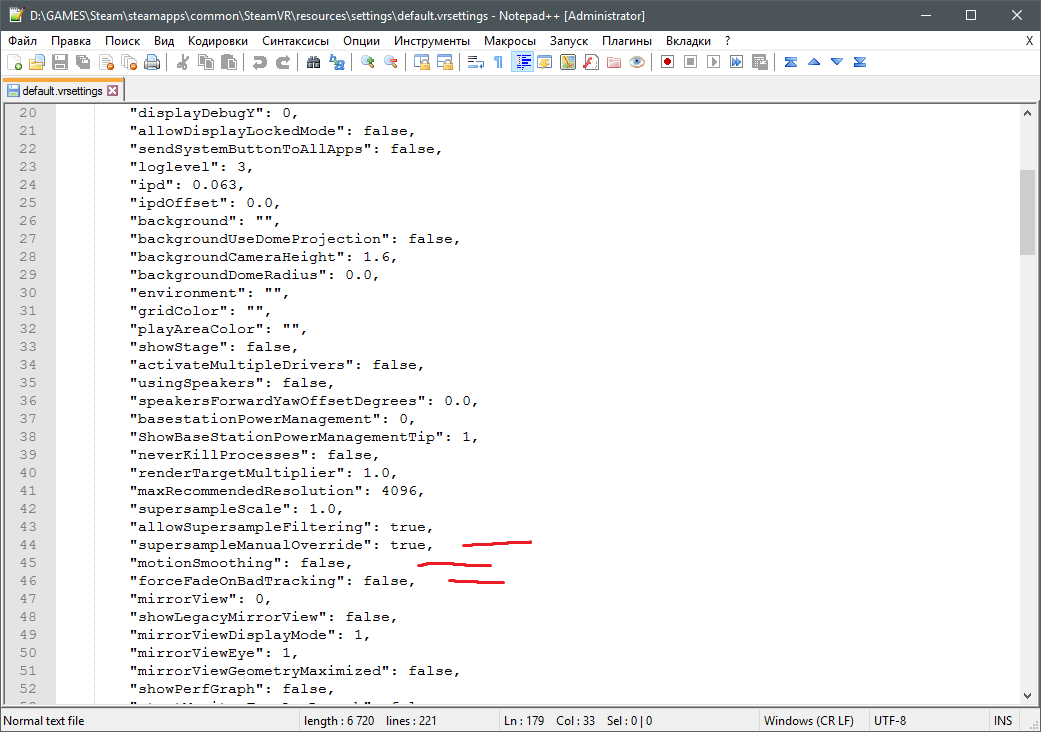Viewport: 1041px width, 732px height.
Task: Start macro recording with red circle
Action: point(667,62)
